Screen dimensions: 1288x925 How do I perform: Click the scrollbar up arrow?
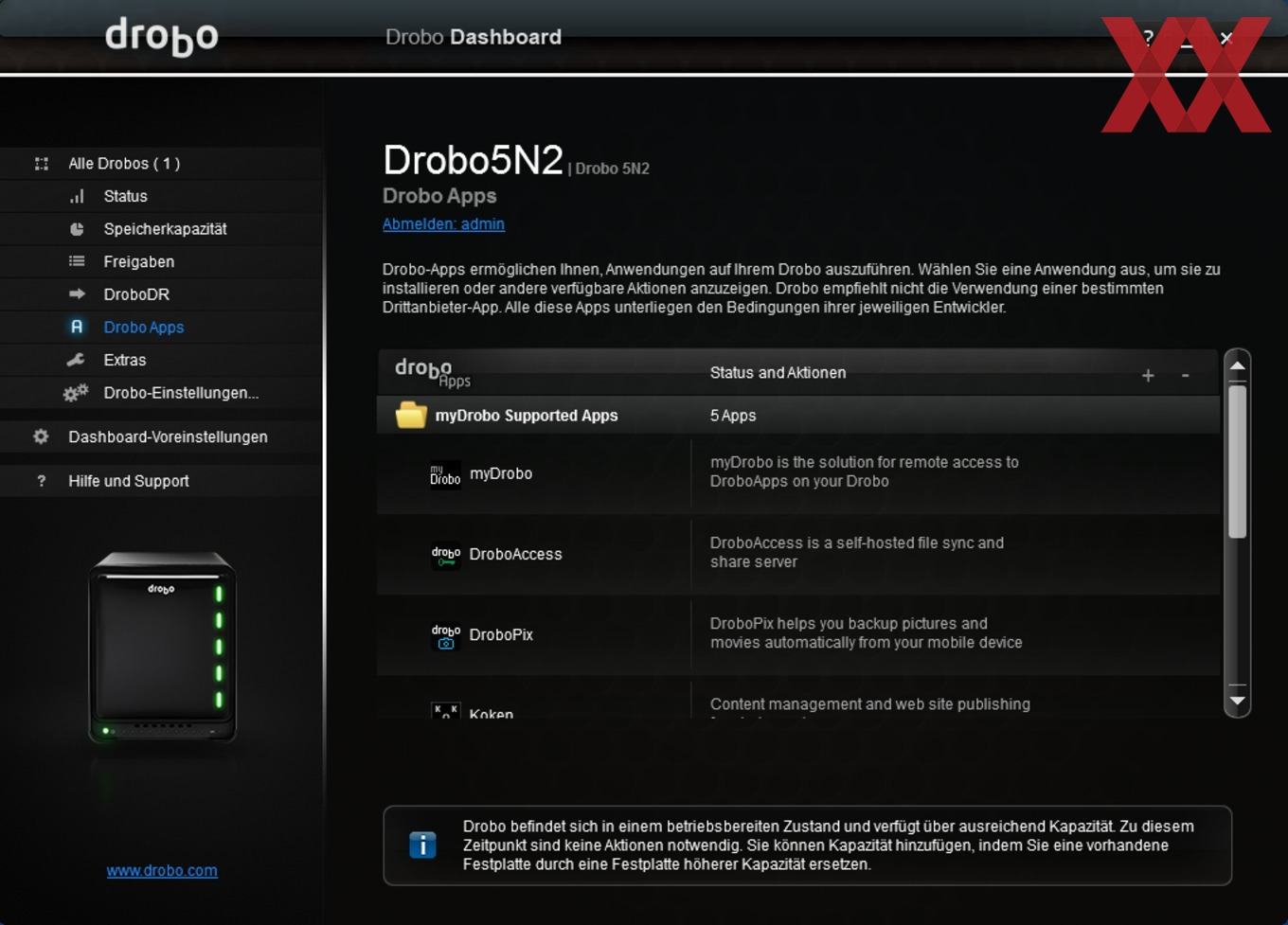click(1237, 365)
